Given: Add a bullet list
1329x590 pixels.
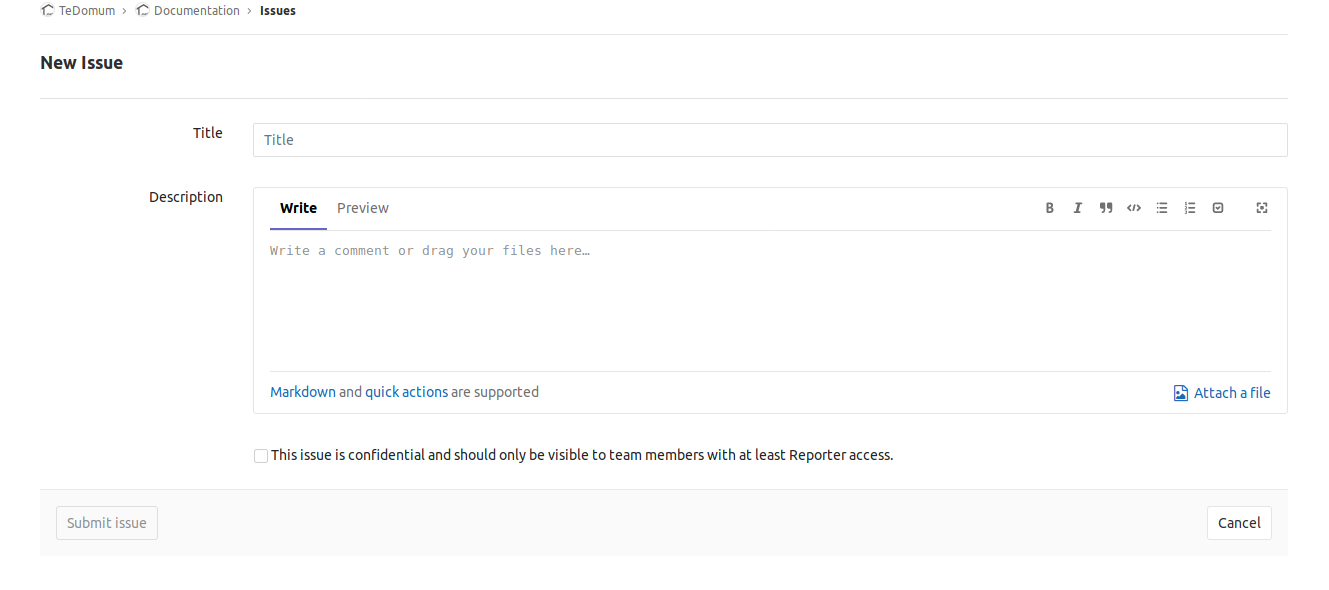Looking at the screenshot, I should pyautogui.click(x=1162, y=208).
